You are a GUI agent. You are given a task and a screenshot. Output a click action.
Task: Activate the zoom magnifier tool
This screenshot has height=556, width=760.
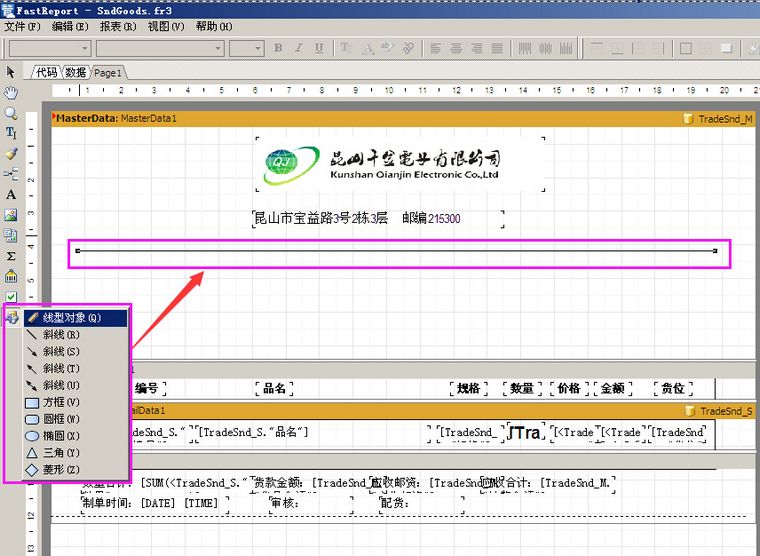pyautogui.click(x=11, y=113)
